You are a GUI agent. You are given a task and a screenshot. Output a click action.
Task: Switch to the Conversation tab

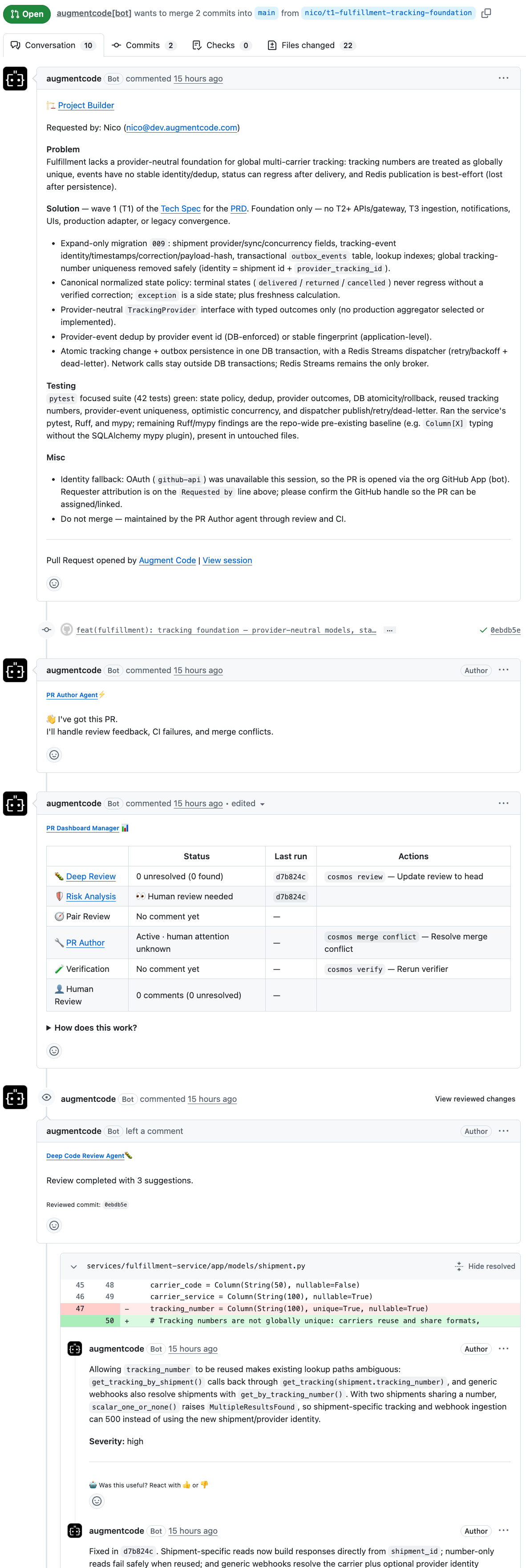[53, 45]
